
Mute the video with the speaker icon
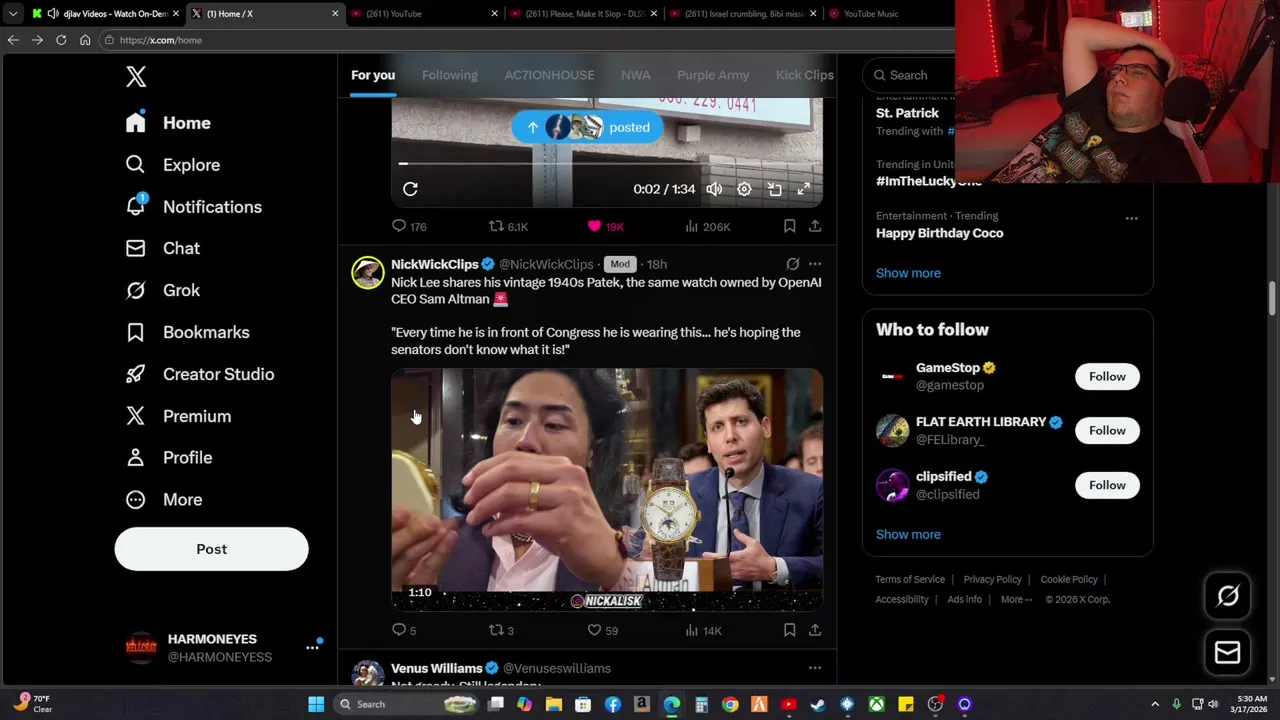pyautogui.click(x=714, y=189)
